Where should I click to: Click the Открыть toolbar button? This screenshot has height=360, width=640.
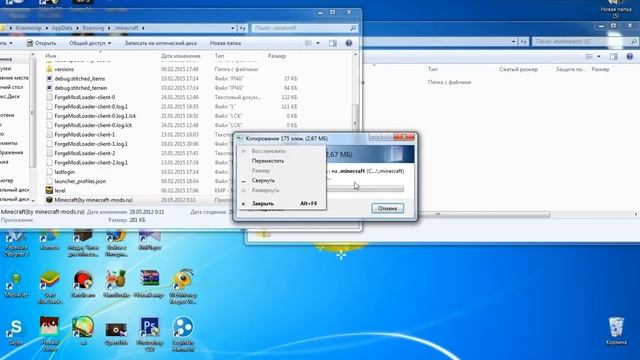[x=41, y=43]
